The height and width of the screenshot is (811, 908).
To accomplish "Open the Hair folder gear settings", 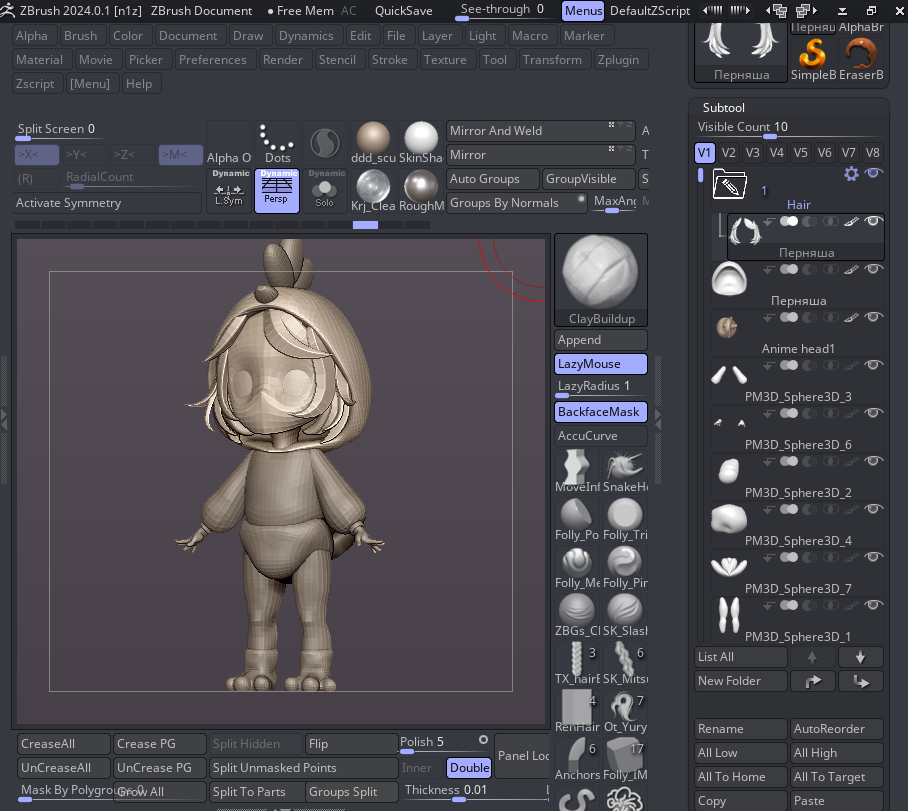I will (x=851, y=174).
